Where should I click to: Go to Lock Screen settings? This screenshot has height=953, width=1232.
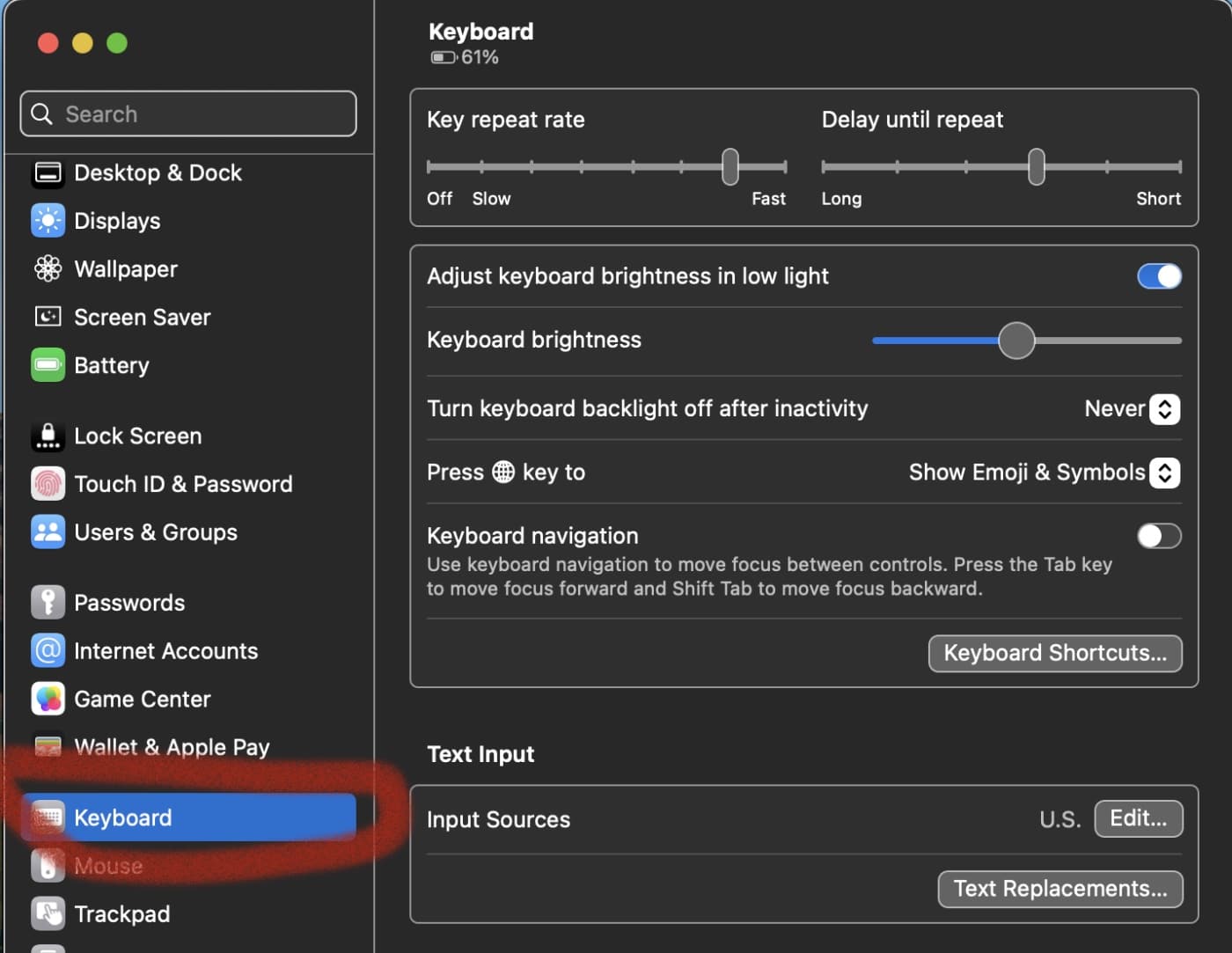click(x=137, y=436)
